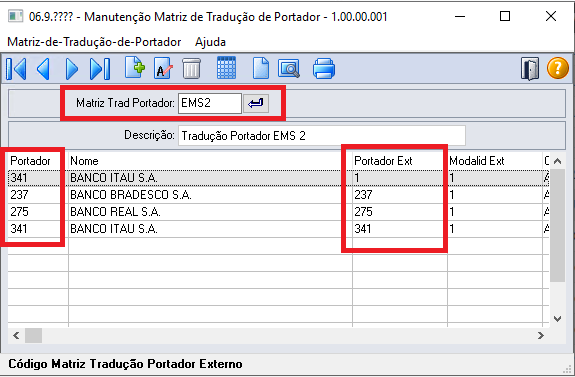
Task: Click vertical scrollbar up arrow
Action: point(557,161)
